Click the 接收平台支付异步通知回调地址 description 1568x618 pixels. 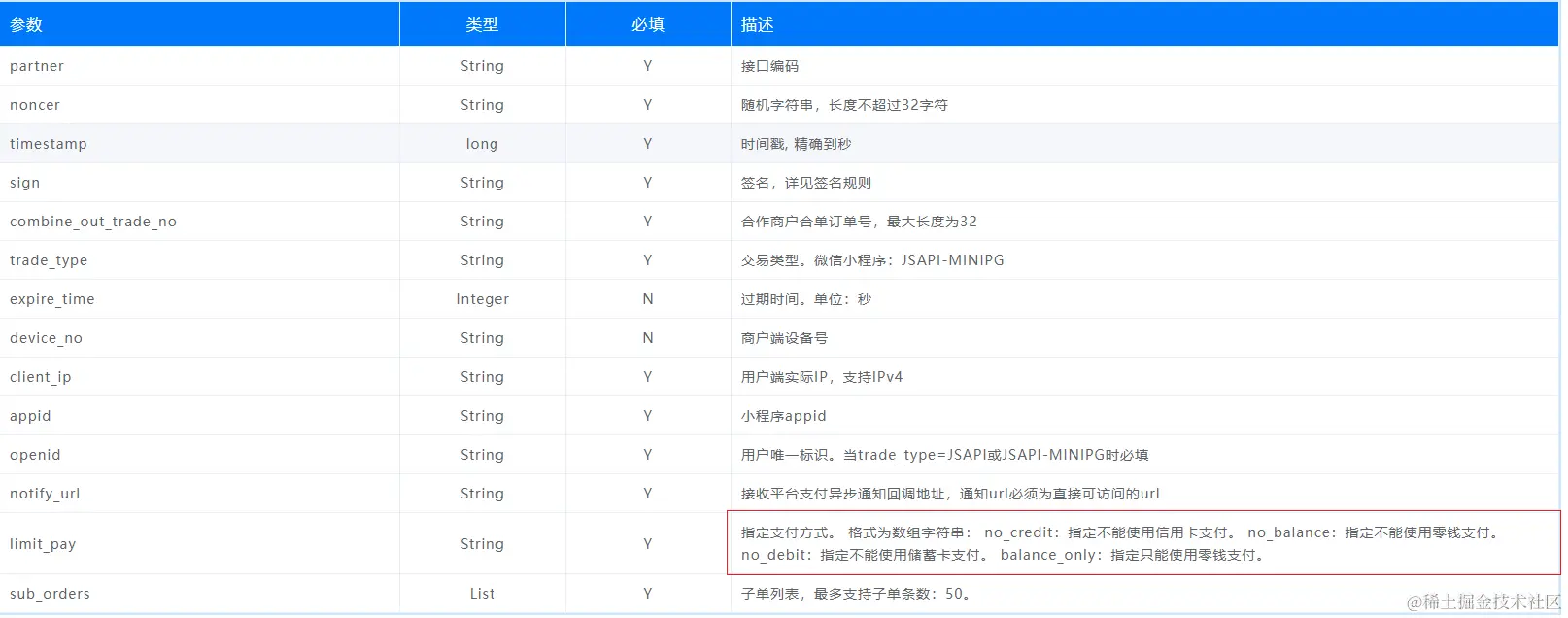950,494
